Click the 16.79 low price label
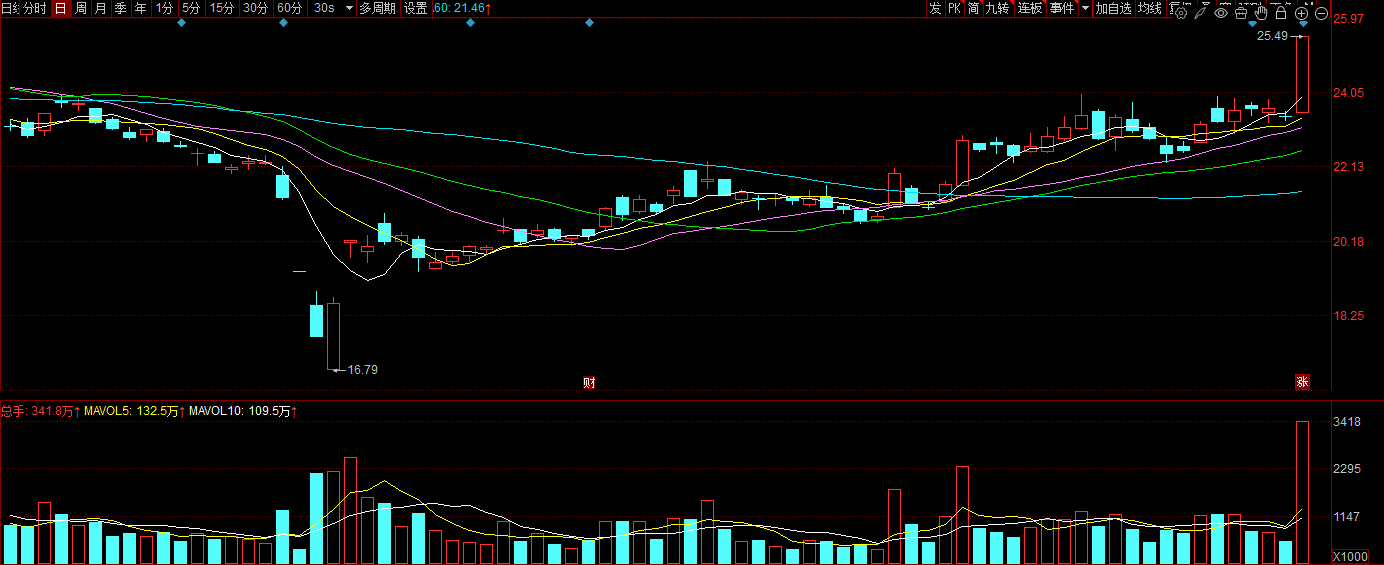This screenshot has width=1384, height=565. coord(362,370)
